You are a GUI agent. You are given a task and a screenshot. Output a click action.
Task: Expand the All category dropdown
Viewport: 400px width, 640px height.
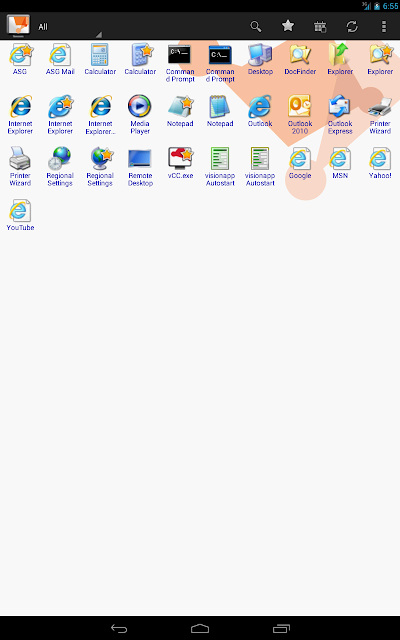point(69,27)
